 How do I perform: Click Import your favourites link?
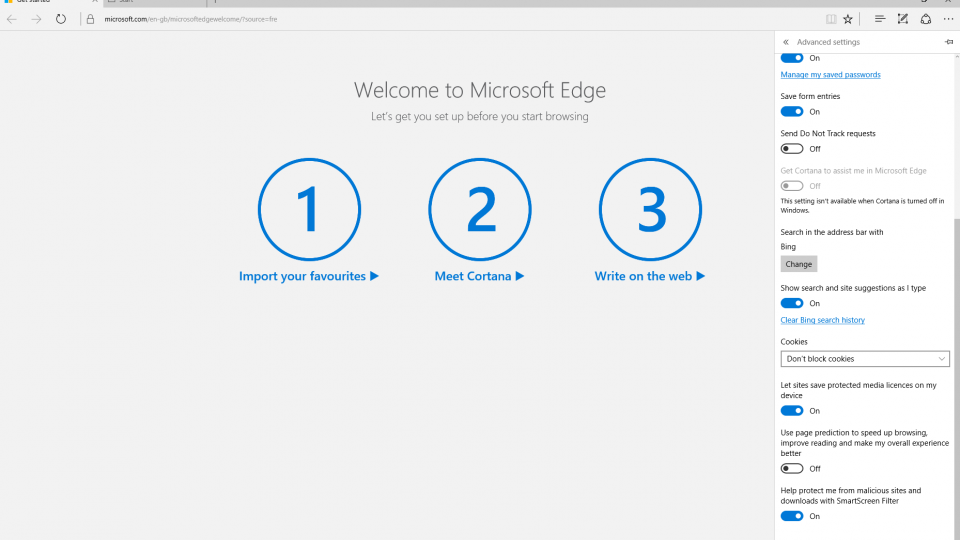pyautogui.click(x=309, y=276)
